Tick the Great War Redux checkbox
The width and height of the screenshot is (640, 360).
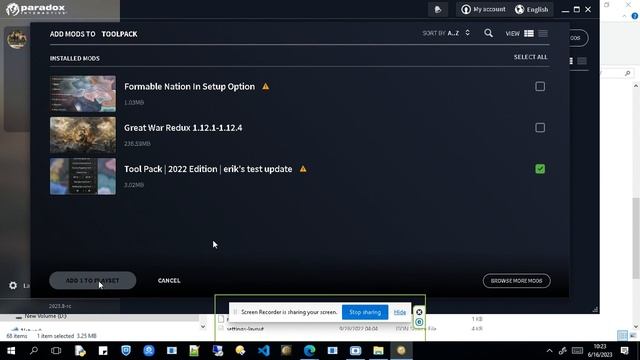pos(540,128)
